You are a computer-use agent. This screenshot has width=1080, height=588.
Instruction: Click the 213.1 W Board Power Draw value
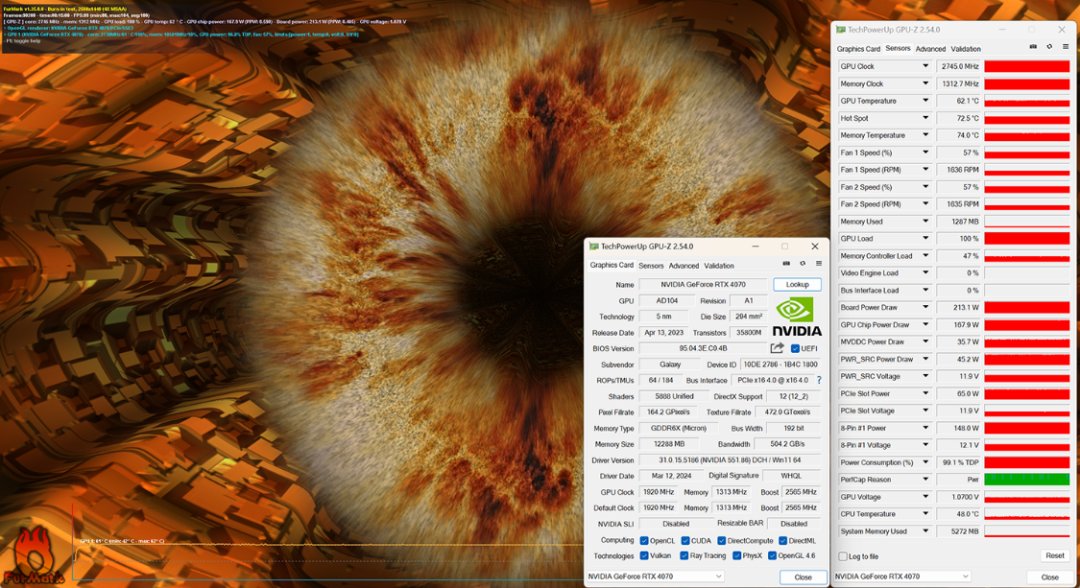tap(958, 307)
